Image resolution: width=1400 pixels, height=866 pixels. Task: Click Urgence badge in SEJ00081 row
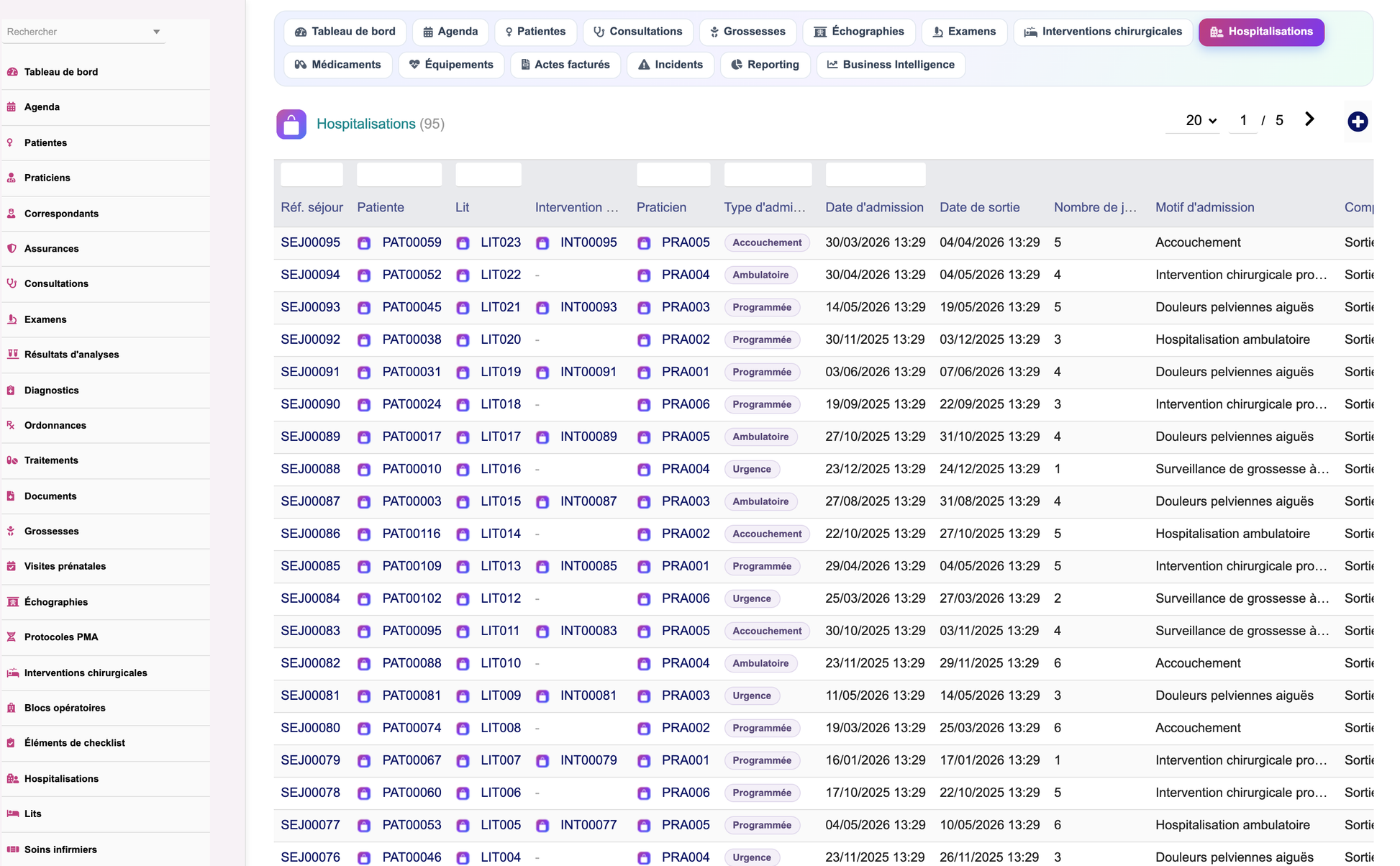coord(752,696)
